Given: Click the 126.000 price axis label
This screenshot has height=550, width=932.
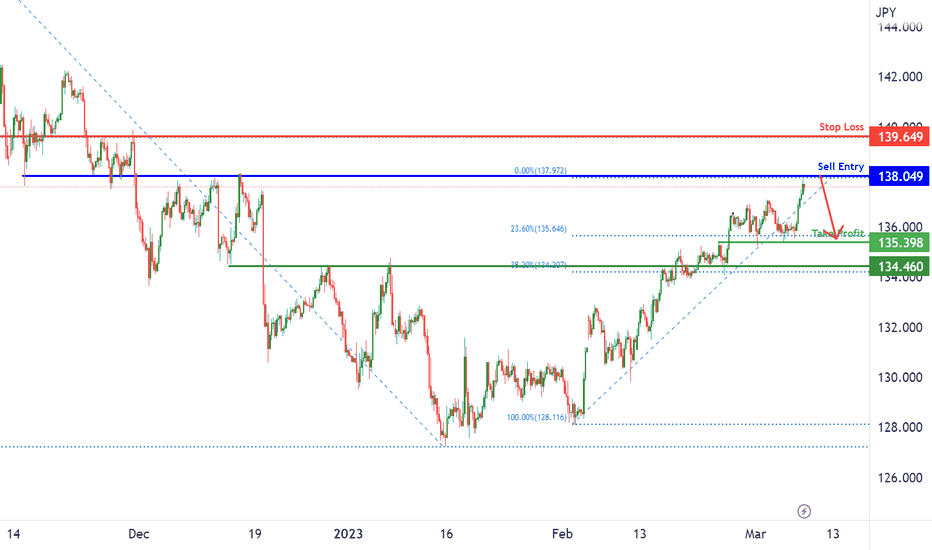Looking at the screenshot, I should [900, 478].
